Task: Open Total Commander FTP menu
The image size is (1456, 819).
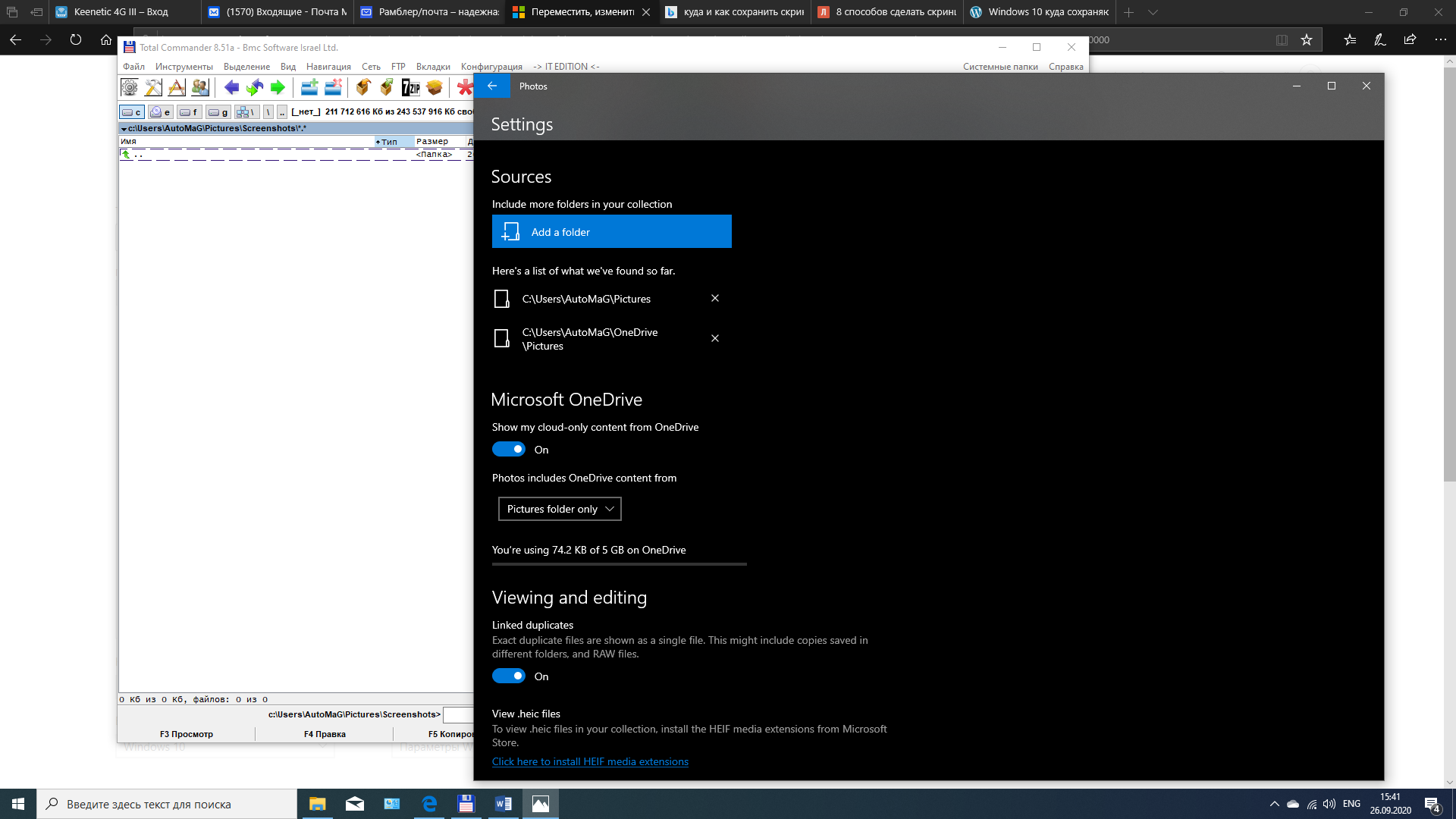Action: coord(398,66)
